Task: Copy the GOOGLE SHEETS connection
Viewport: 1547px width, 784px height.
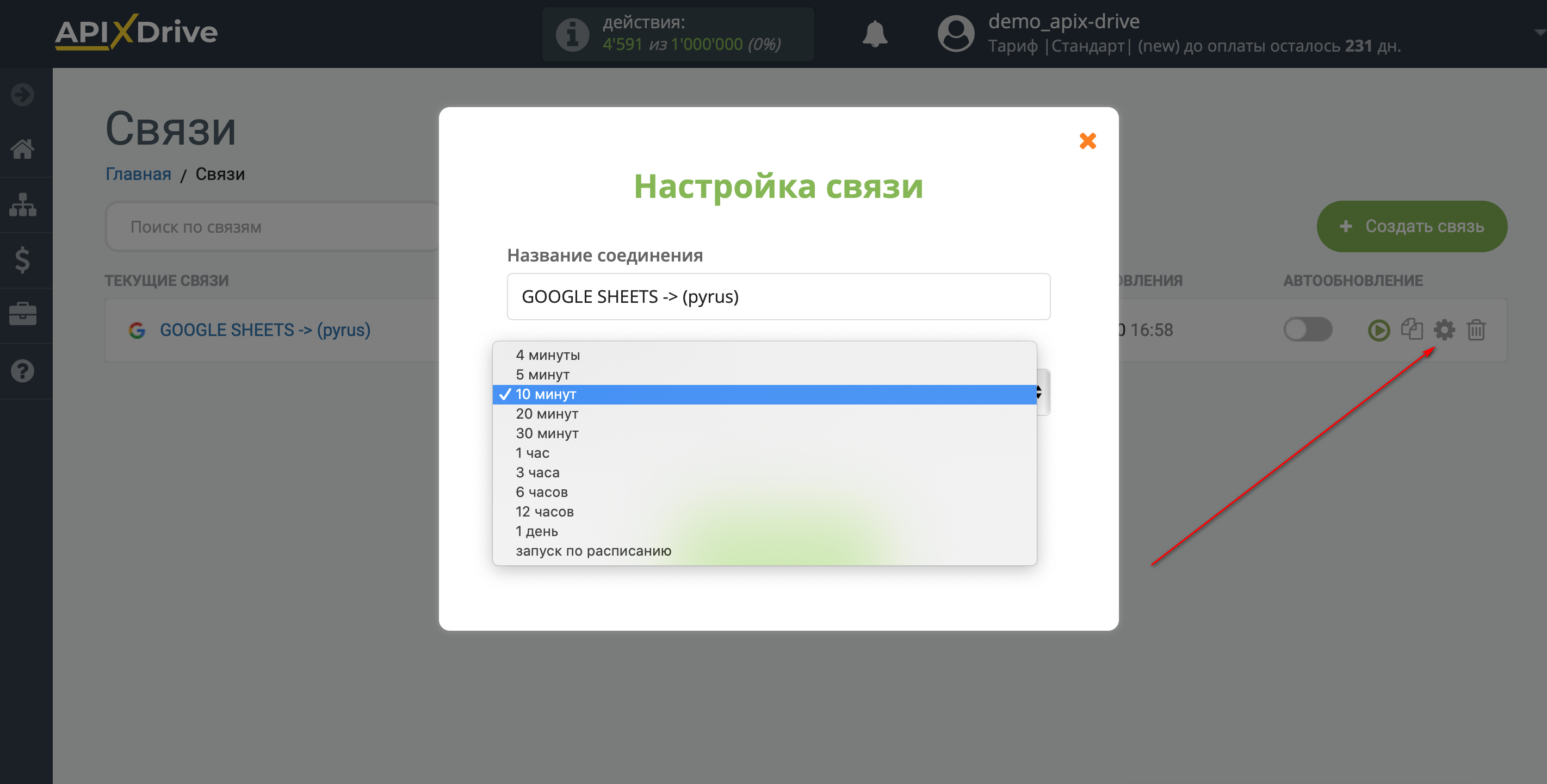Action: [x=1411, y=329]
